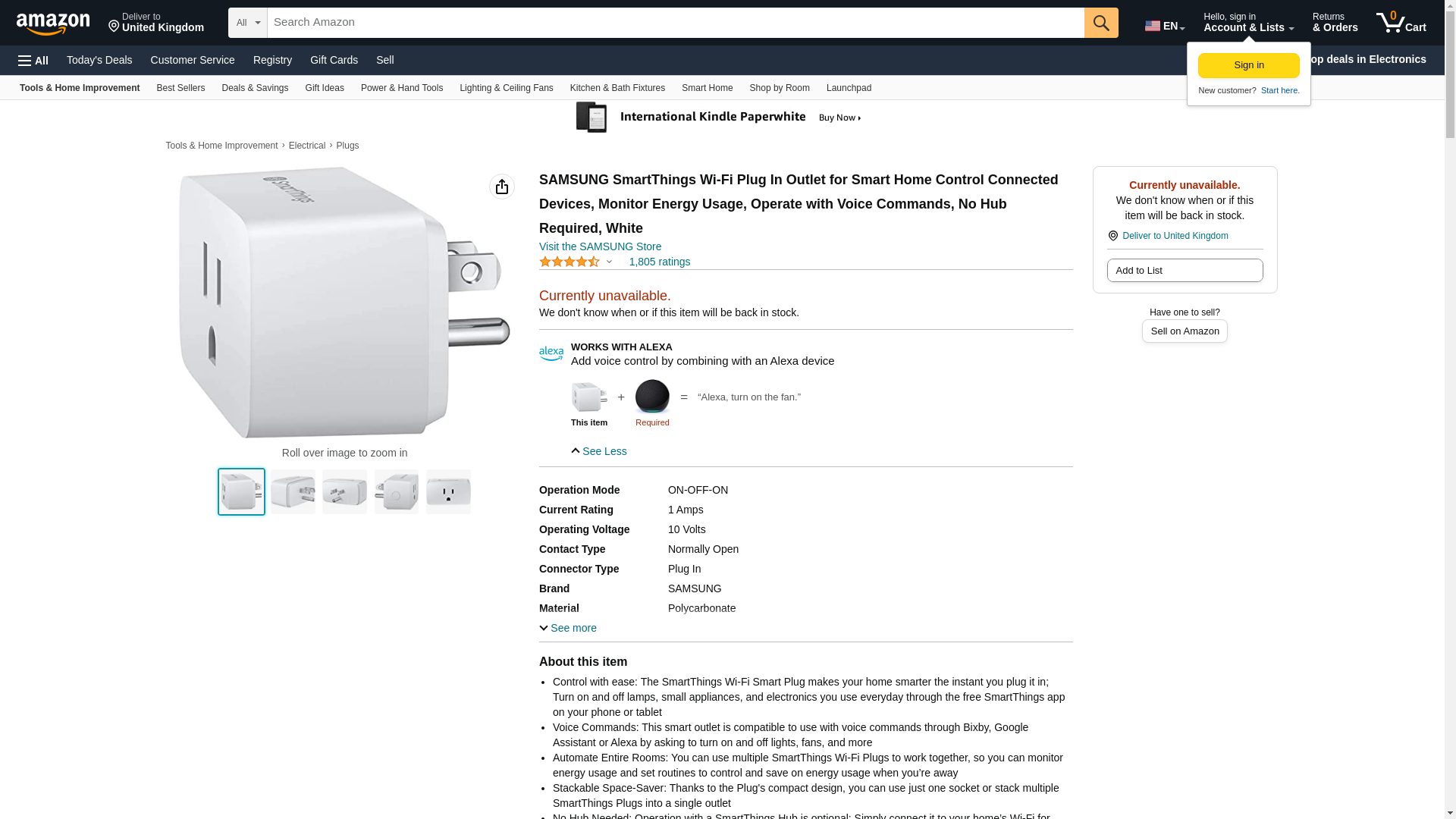The height and width of the screenshot is (819, 1456).
Task: Open the search category All dropdown
Action: point(247,23)
